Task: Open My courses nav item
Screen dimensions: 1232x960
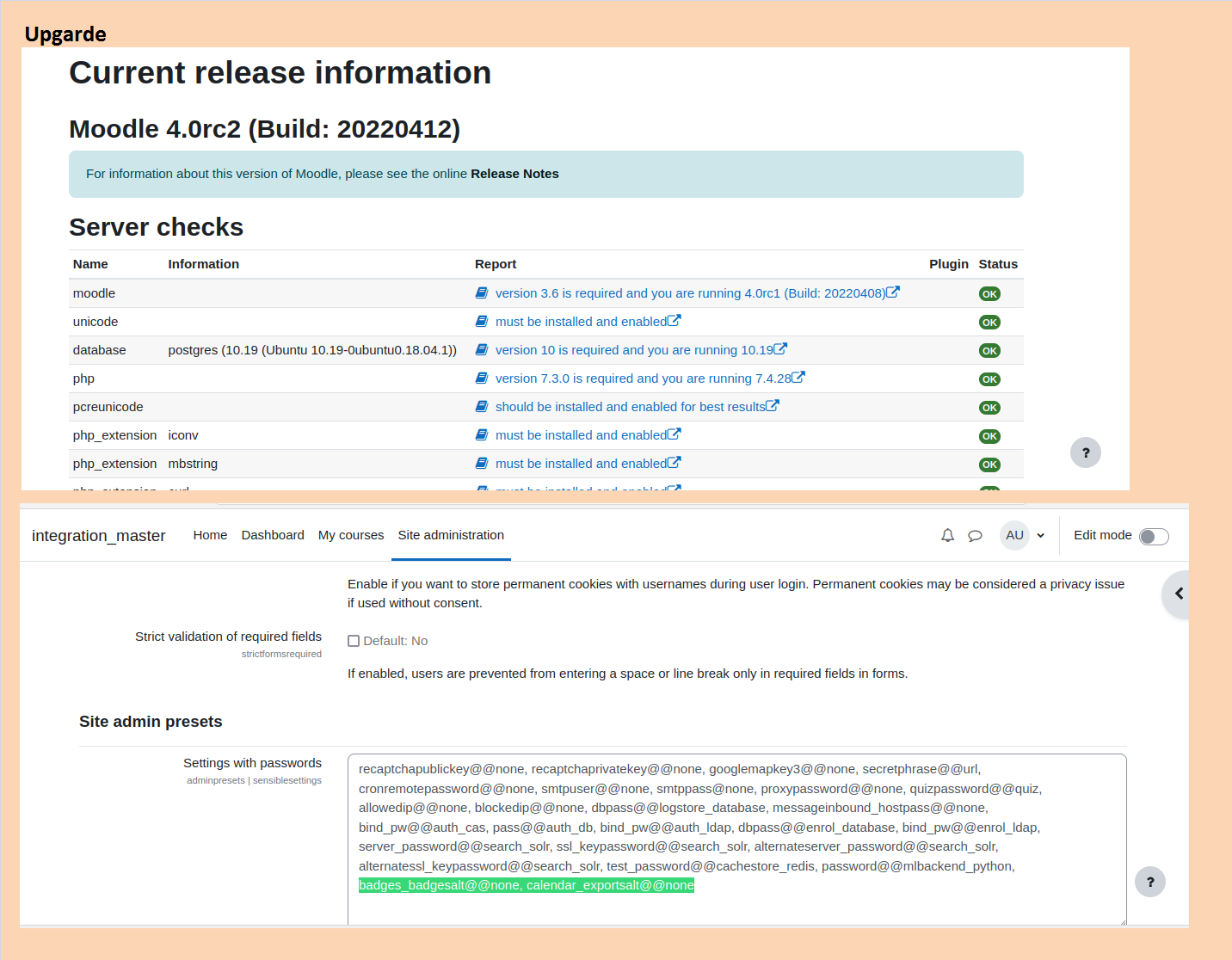Action: (351, 535)
